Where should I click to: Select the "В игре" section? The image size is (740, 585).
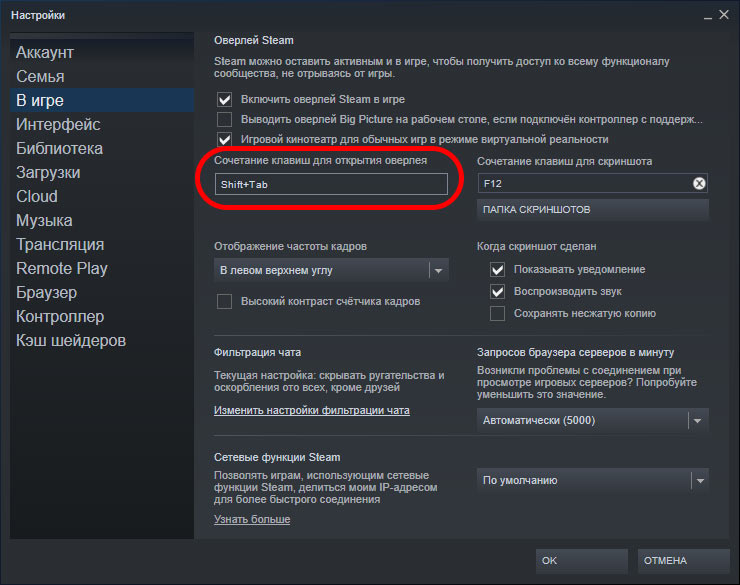[x=102, y=100]
